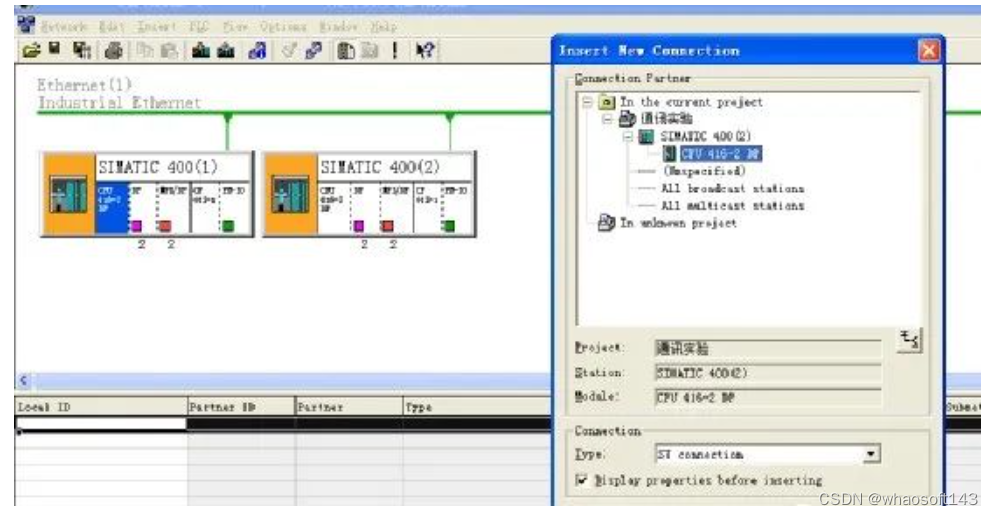Click the SIMATIC 400(2) station icon in tree
This screenshot has height=515, width=993.
tap(646, 136)
